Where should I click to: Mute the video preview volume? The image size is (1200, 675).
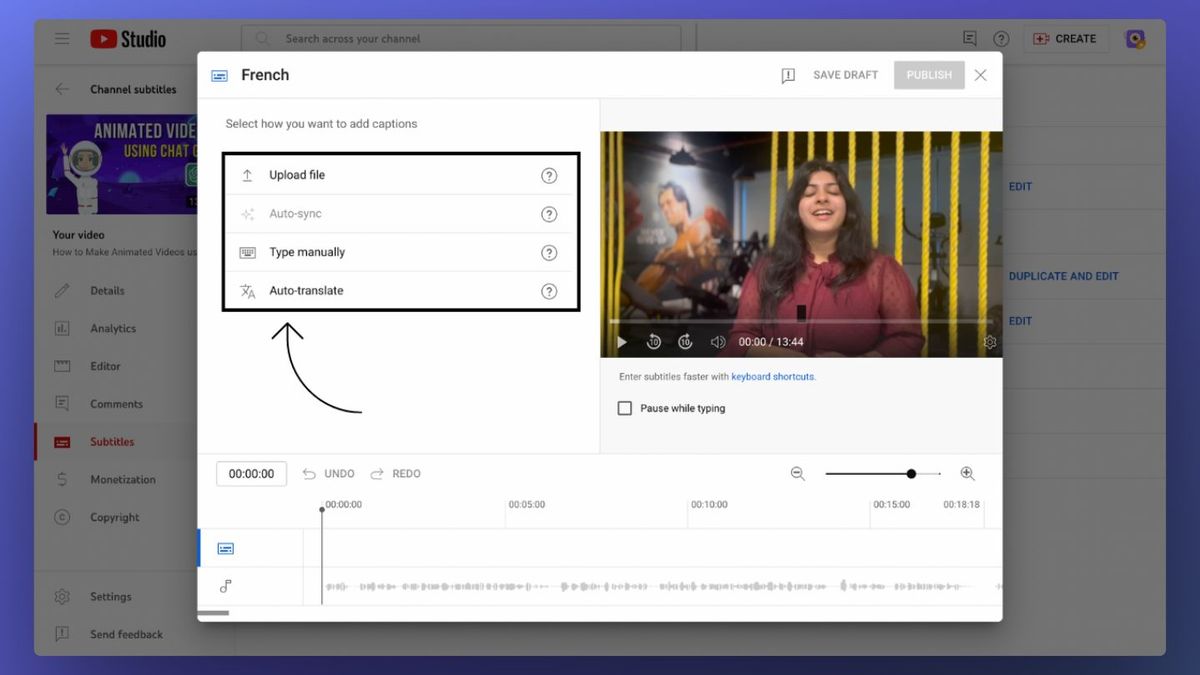pos(717,342)
